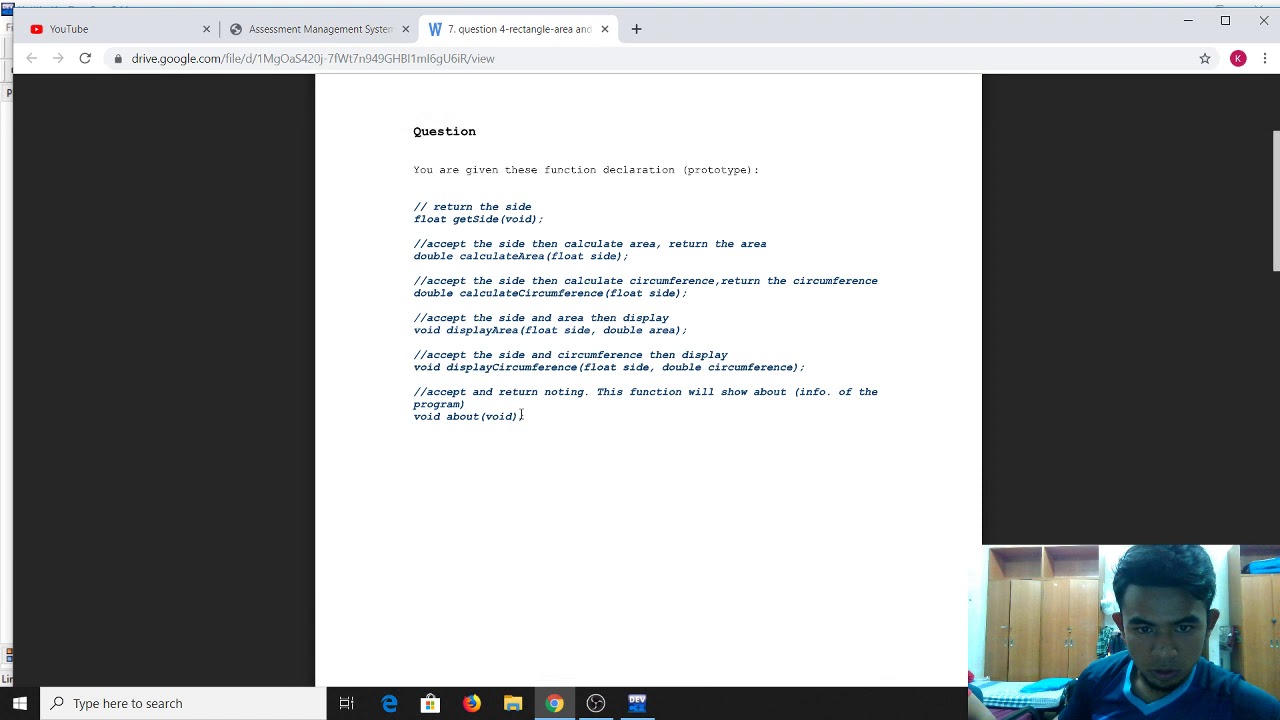Click the // return the side comment
The image size is (1280, 720).
tap(472, 207)
